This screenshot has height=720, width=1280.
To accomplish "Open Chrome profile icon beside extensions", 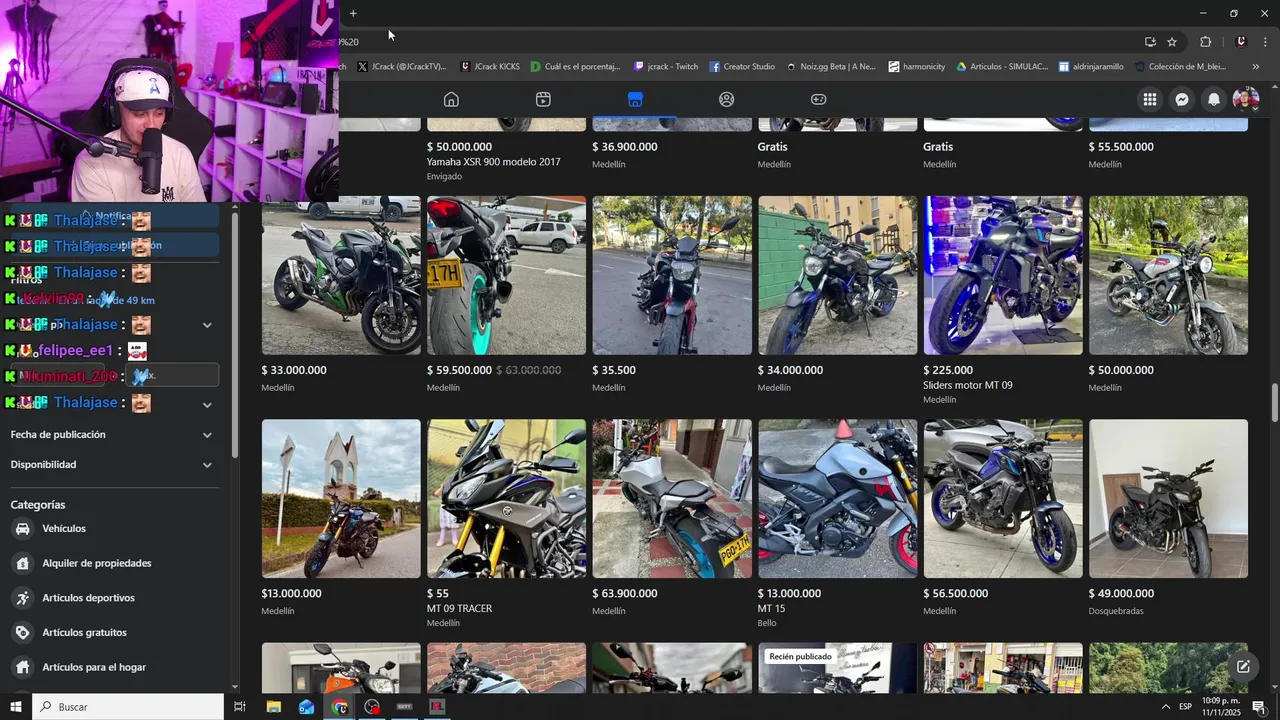I will point(1241,42).
